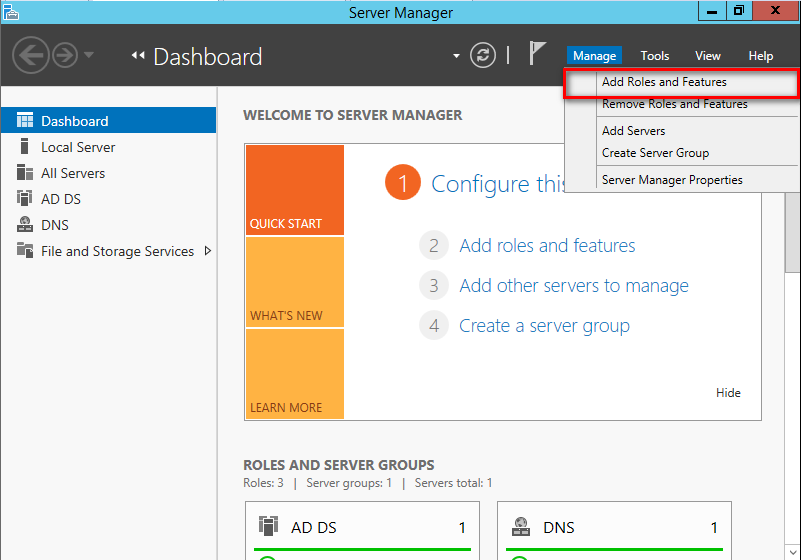Expand the File and Storage Services arrow
The width and height of the screenshot is (801, 560).
point(207,251)
